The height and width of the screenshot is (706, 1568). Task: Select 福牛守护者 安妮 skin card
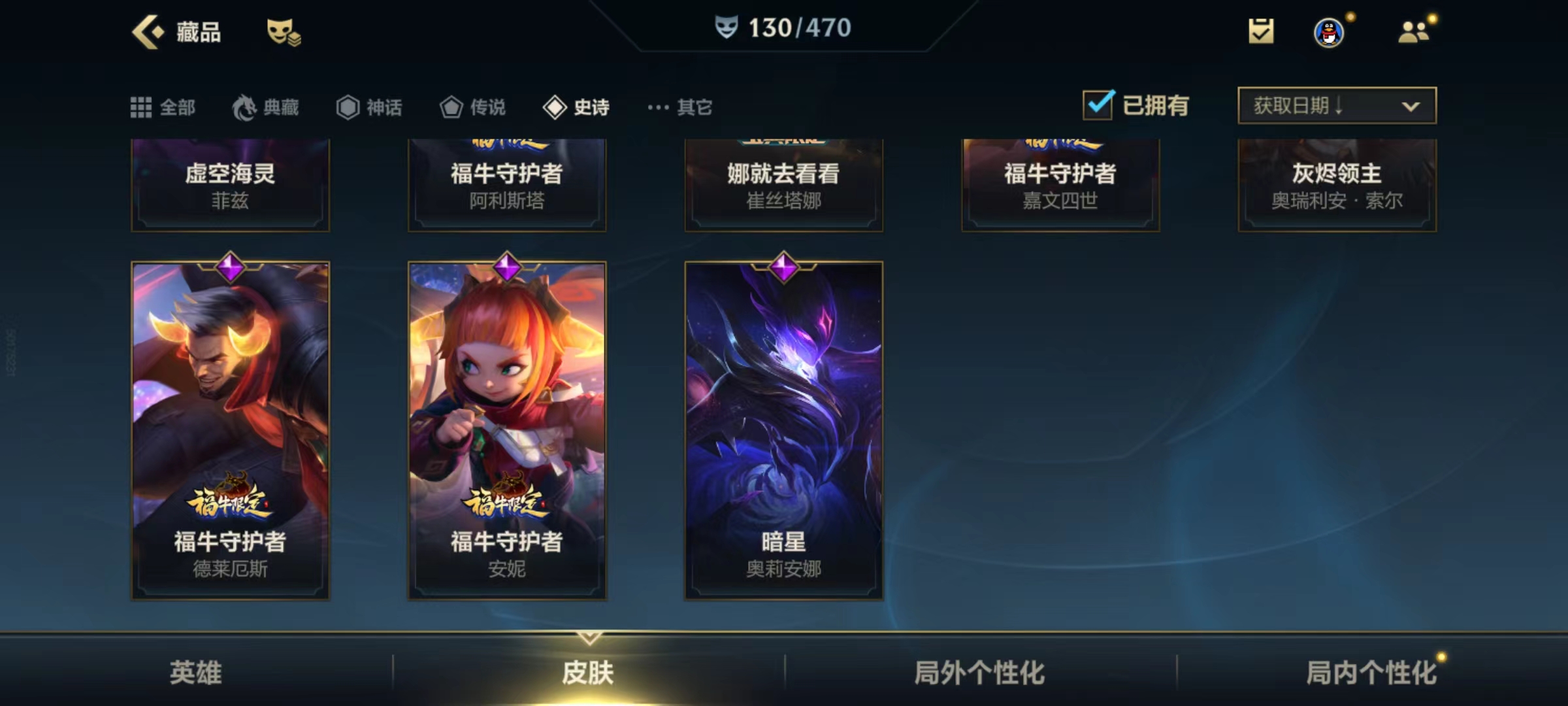click(507, 430)
